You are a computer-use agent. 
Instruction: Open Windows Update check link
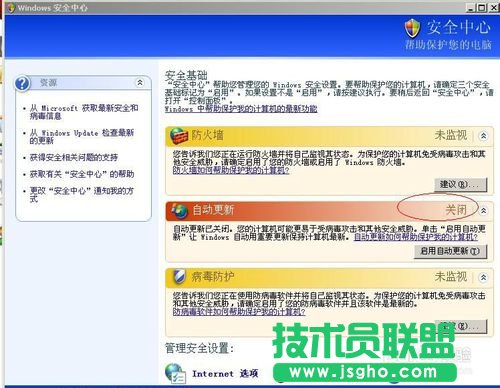click(x=82, y=137)
